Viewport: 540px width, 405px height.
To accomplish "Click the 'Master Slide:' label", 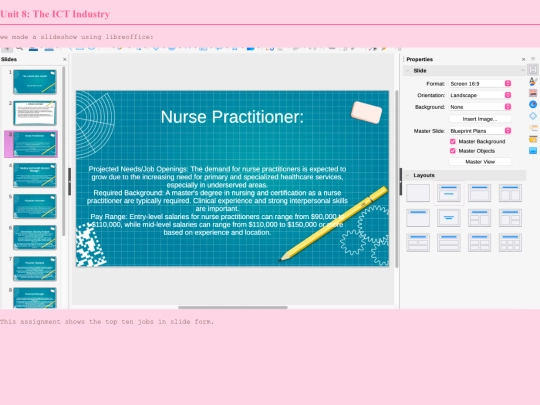I will [429, 131].
